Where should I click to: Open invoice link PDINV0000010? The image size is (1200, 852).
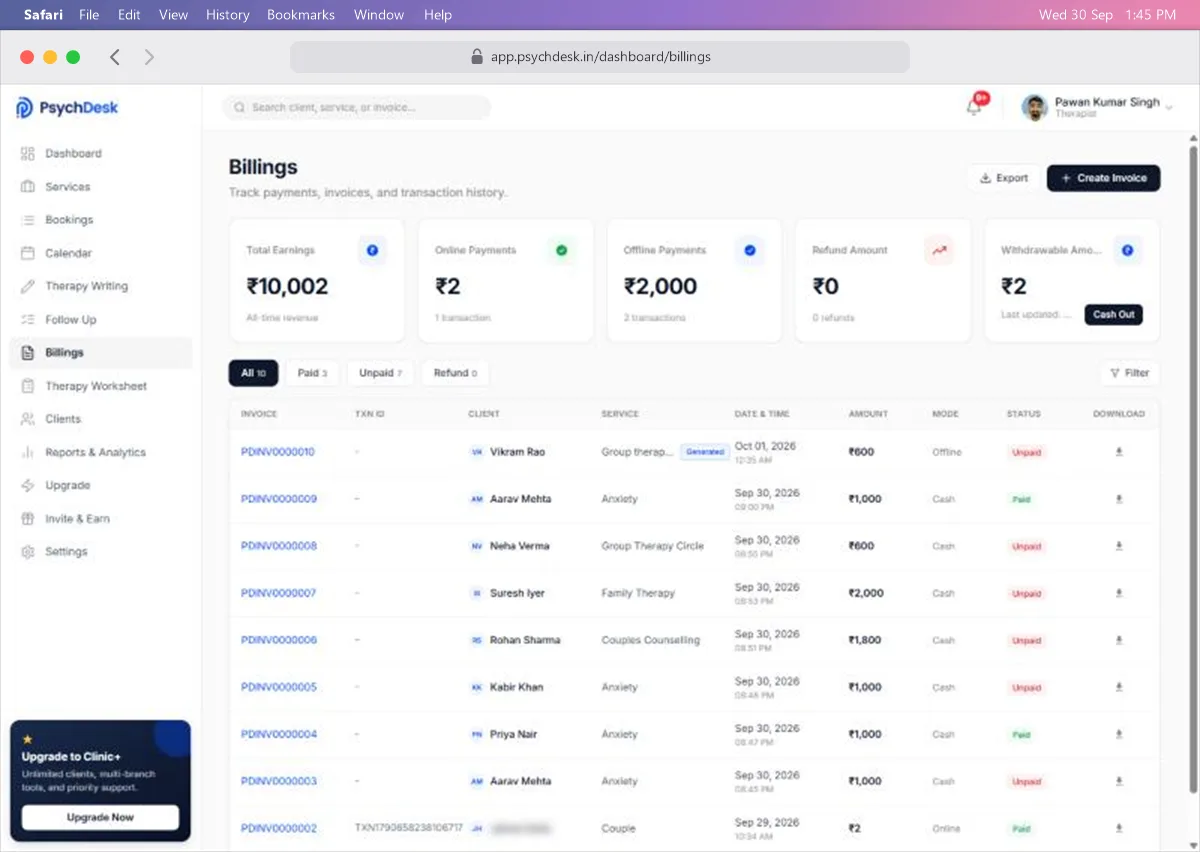point(278,452)
